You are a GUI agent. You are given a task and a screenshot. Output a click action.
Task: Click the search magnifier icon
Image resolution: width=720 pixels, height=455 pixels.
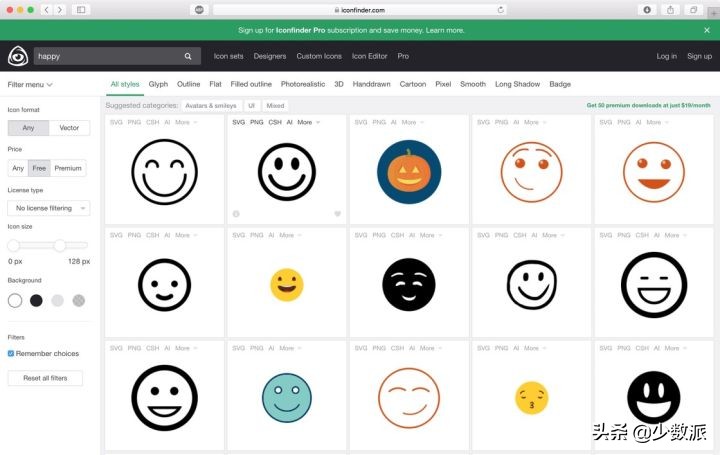point(188,57)
